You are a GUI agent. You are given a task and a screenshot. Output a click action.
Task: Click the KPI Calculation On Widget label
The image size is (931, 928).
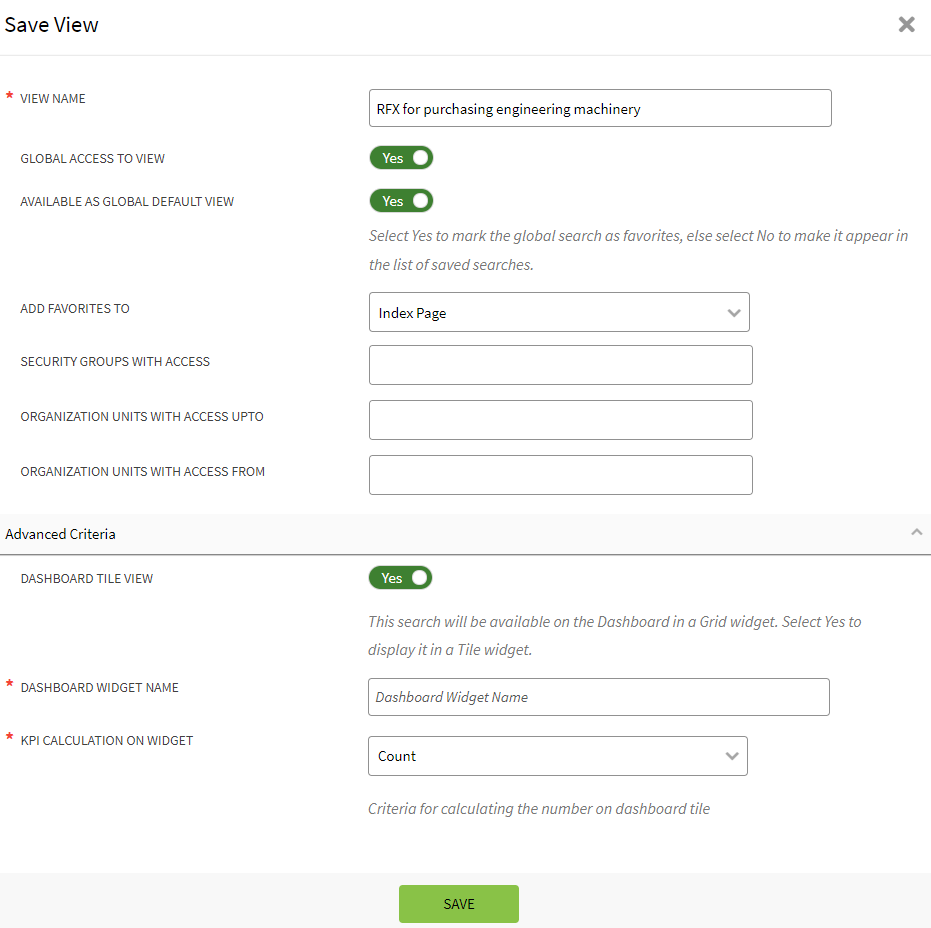coord(107,741)
